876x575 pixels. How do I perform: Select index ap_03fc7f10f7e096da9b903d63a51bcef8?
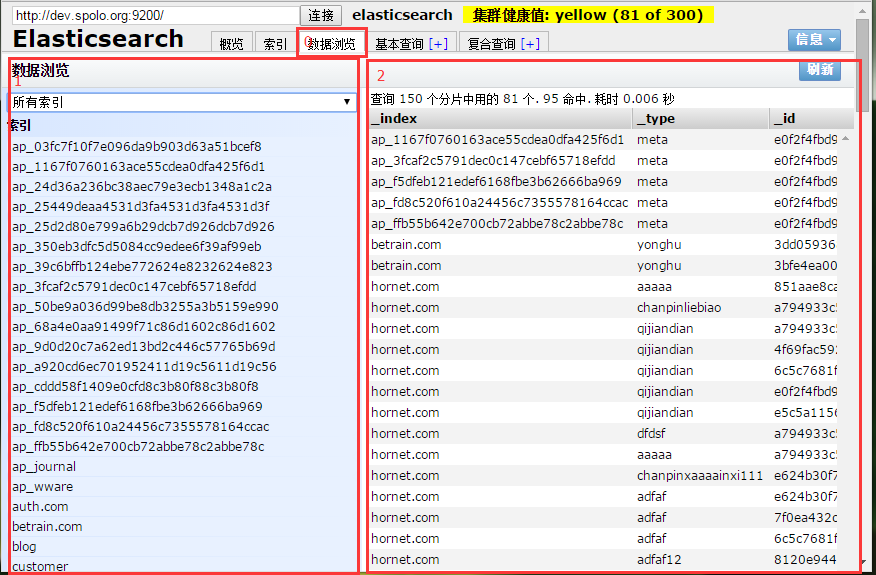[x=137, y=147]
